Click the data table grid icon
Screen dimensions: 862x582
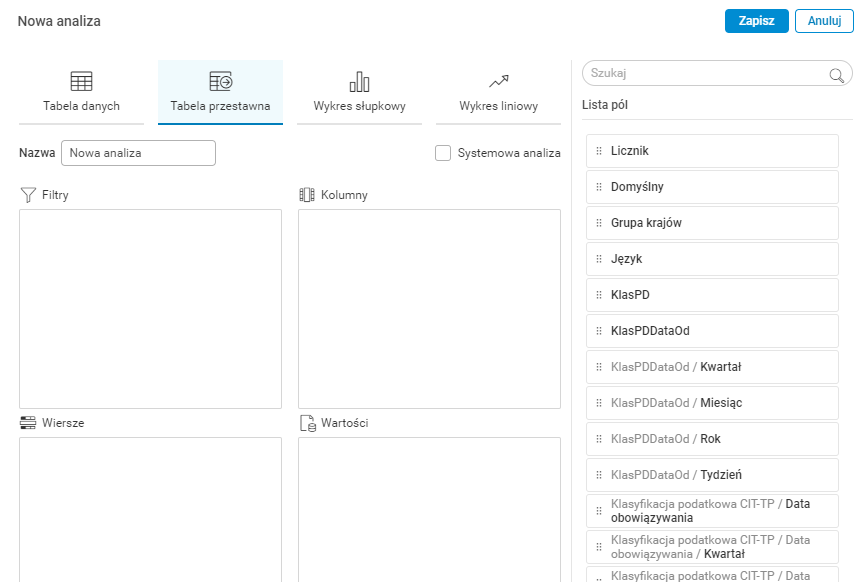click(x=81, y=81)
